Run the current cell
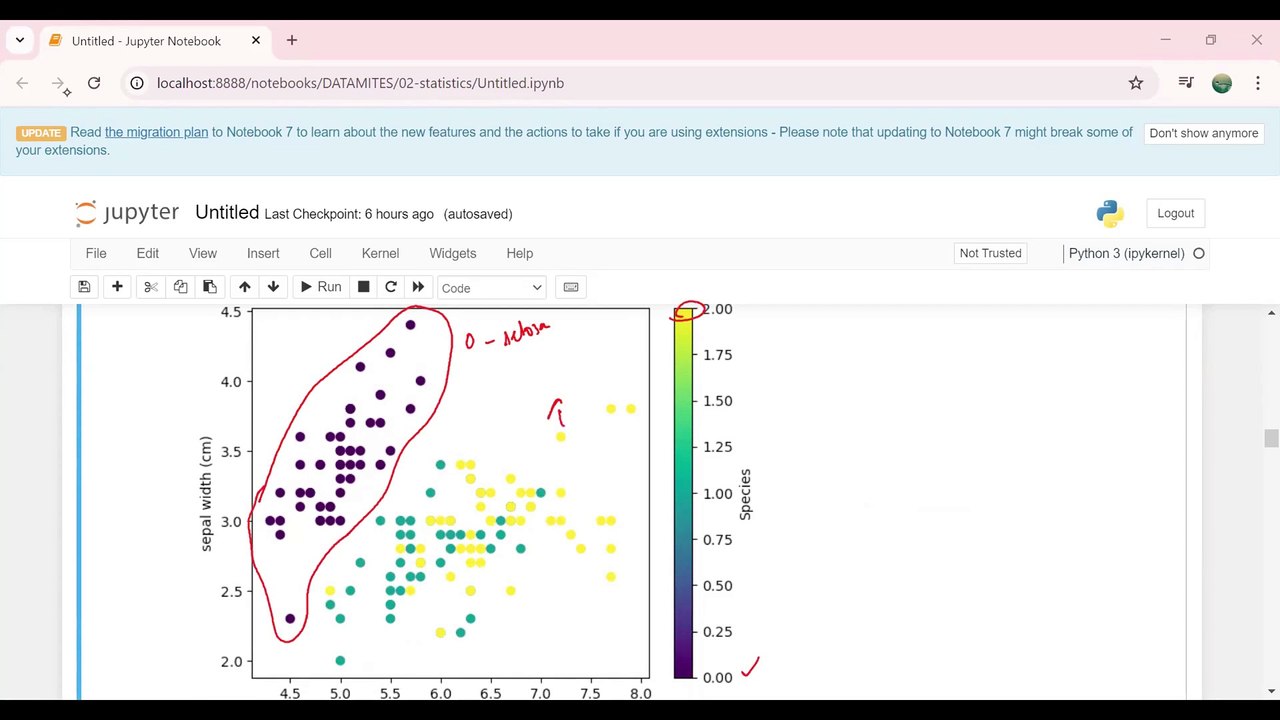This screenshot has width=1280, height=720. [321, 287]
